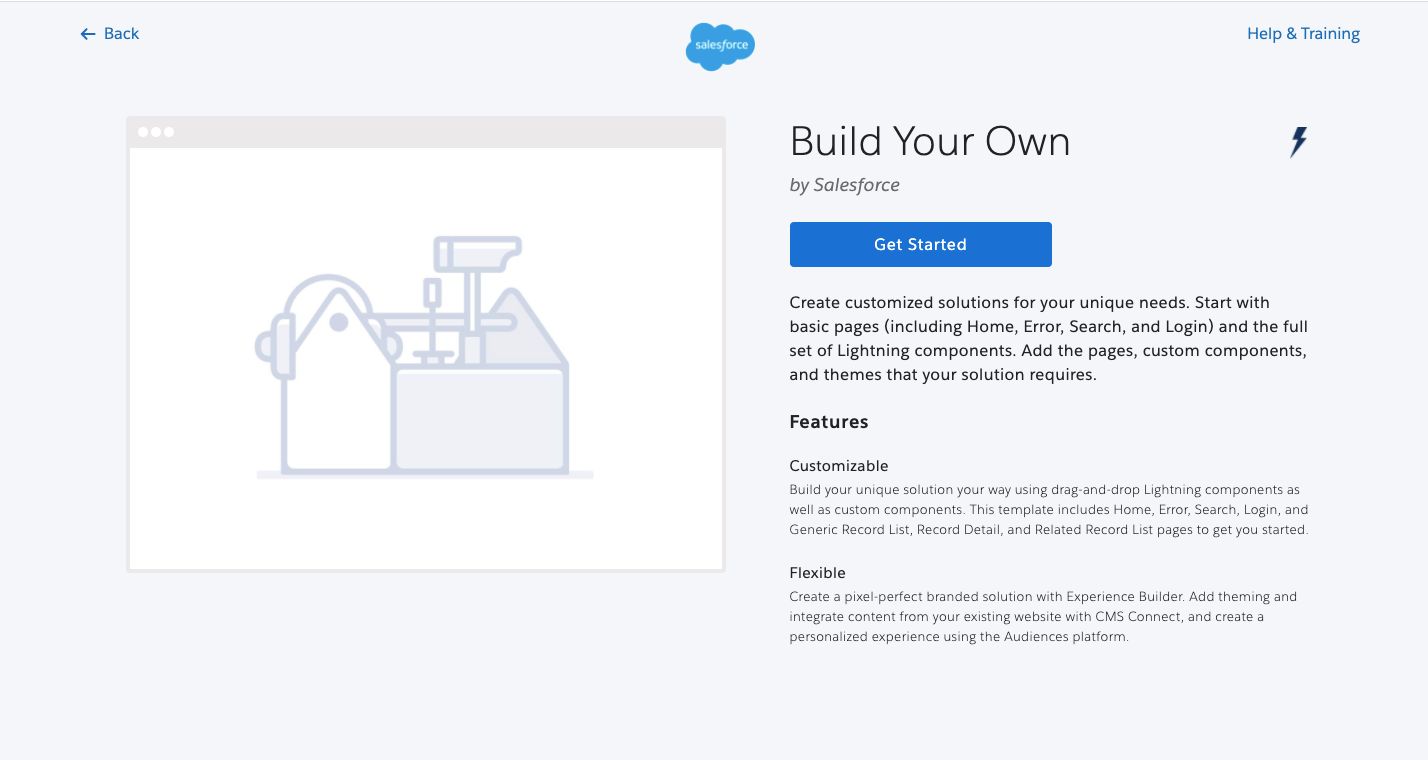Click the template description paragraph
Image resolution: width=1428 pixels, height=760 pixels.
click(x=1047, y=338)
